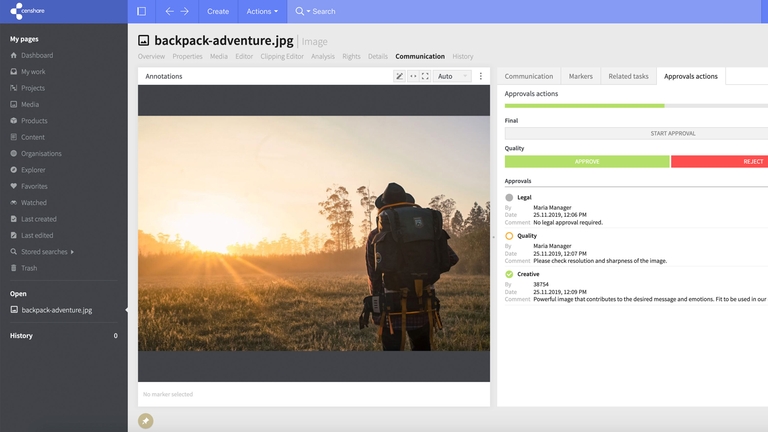Select the Approvals actions tab
Viewport: 768px width, 432px height.
coord(691,76)
